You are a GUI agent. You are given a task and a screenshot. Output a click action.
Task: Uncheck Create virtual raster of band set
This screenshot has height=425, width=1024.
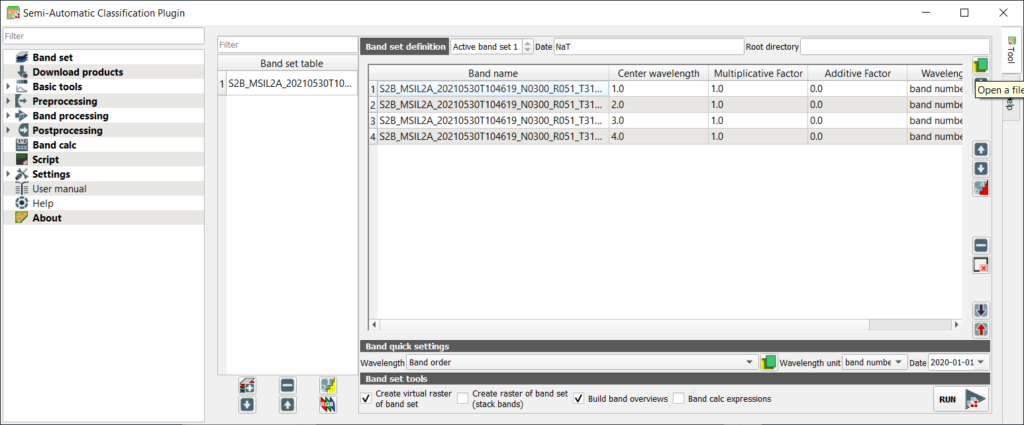366,399
